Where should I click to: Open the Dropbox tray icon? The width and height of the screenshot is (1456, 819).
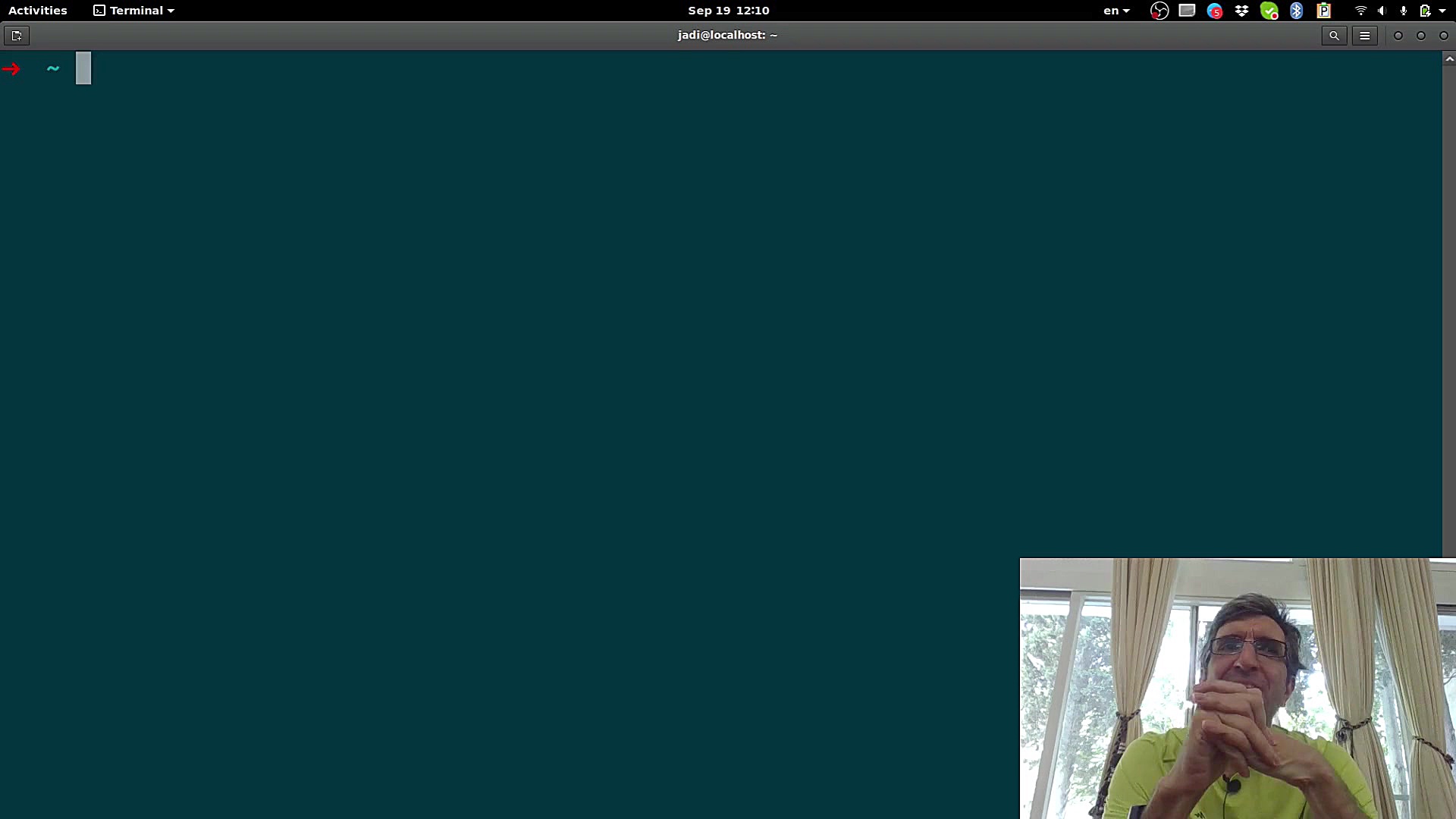coord(1241,11)
